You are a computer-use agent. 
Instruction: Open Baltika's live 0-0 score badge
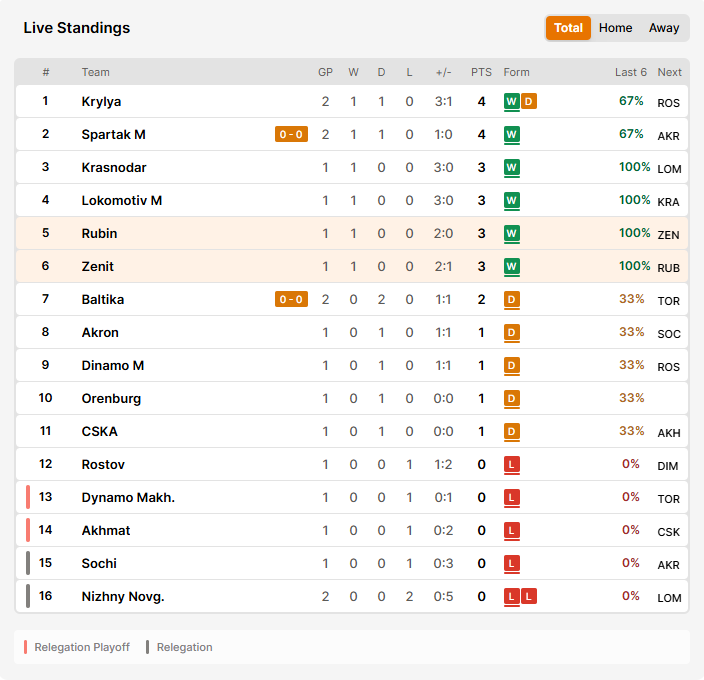pos(291,299)
